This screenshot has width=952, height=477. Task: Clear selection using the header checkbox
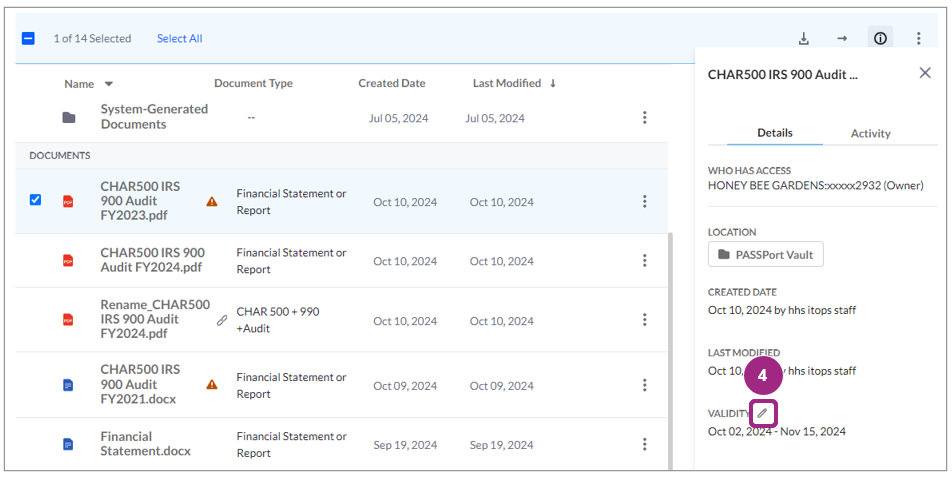[28, 38]
